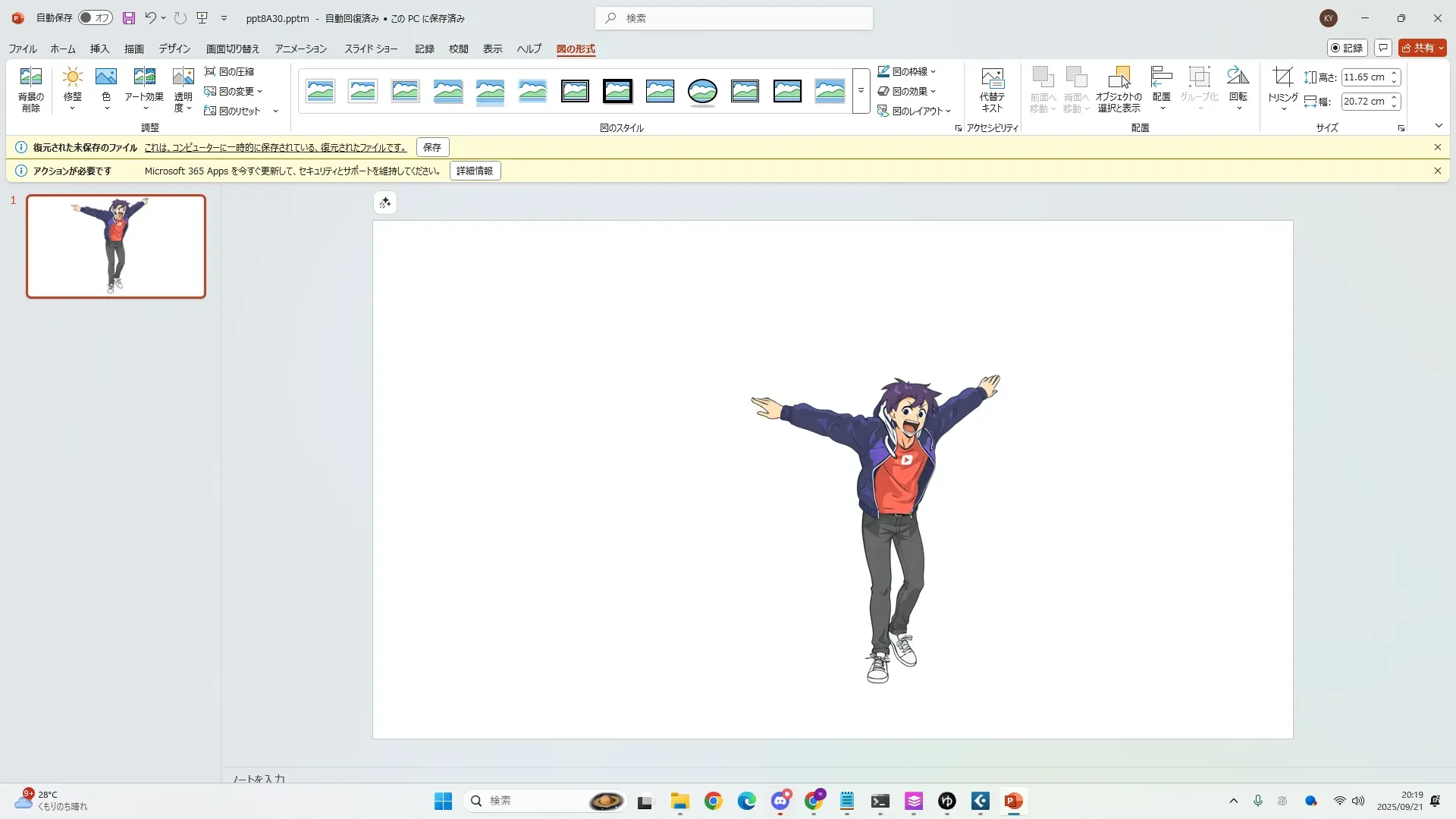Click the Remove Background (背景の削除) icon
The image size is (1456, 819).
point(30,77)
